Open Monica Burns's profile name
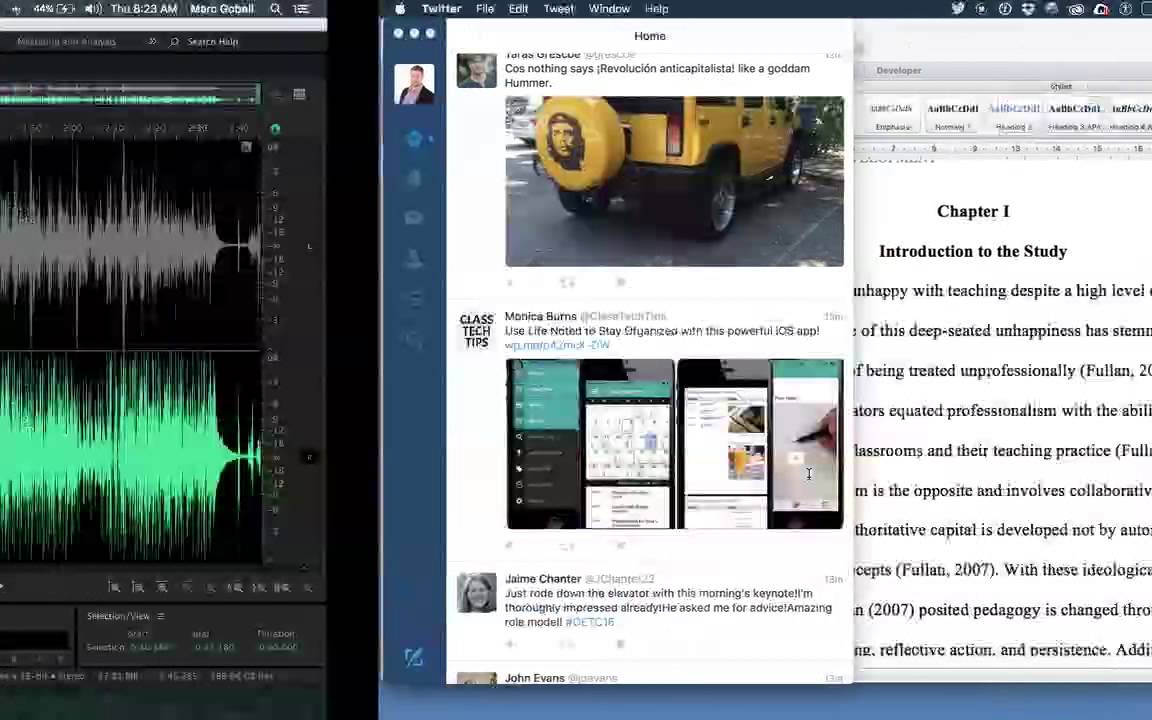The height and width of the screenshot is (720, 1152). point(541,316)
